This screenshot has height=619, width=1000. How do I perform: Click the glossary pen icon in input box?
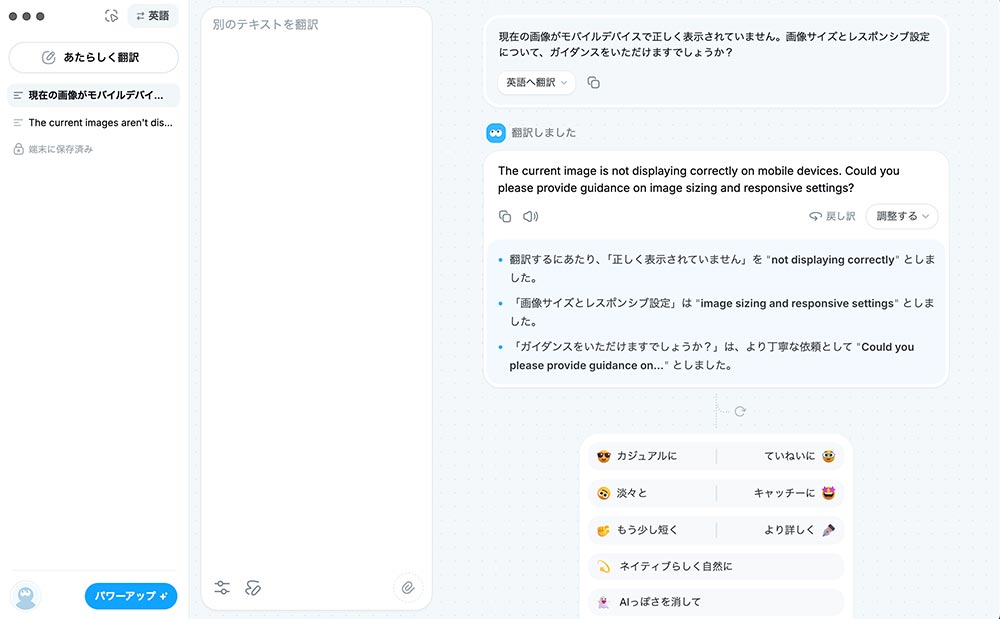coord(253,588)
